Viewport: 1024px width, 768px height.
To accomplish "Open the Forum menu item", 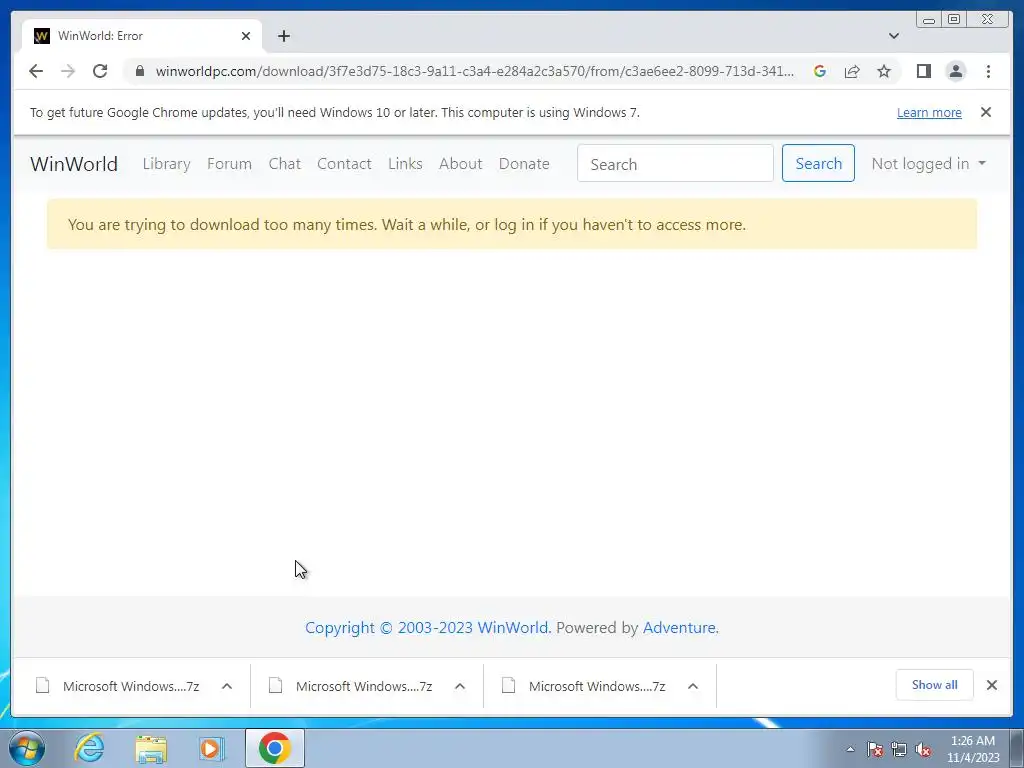I will coord(229,163).
